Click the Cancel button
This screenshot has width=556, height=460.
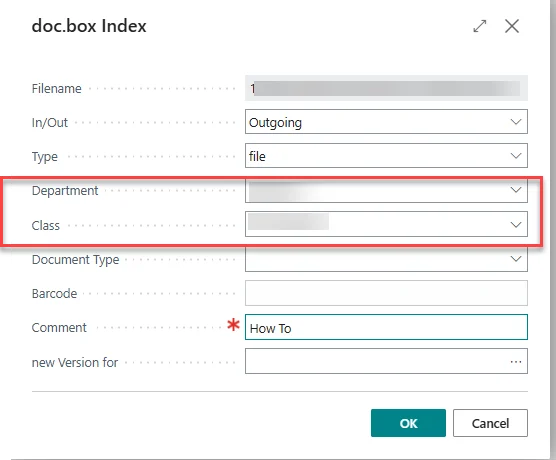[x=490, y=423]
